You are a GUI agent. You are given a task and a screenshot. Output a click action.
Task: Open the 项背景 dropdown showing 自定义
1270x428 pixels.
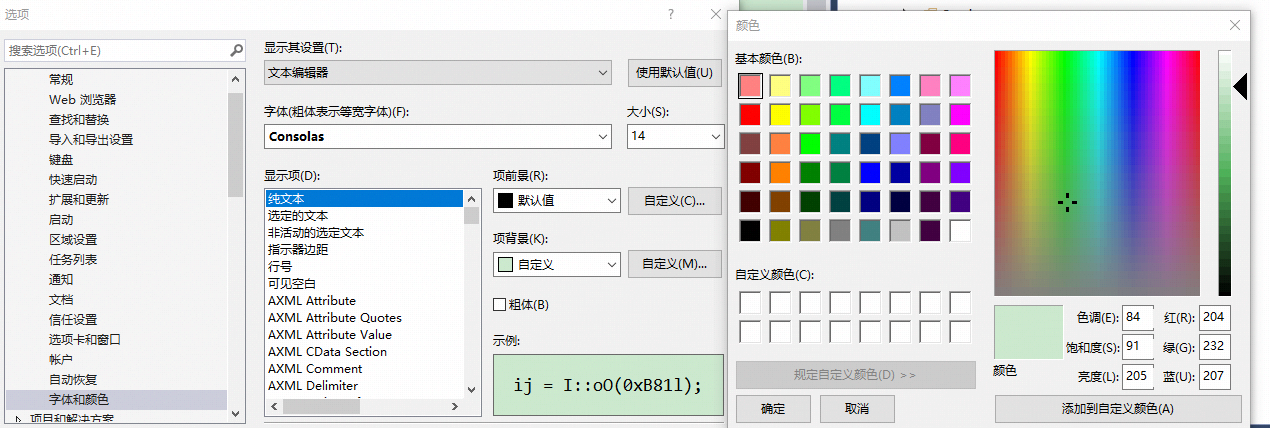[x=557, y=264]
